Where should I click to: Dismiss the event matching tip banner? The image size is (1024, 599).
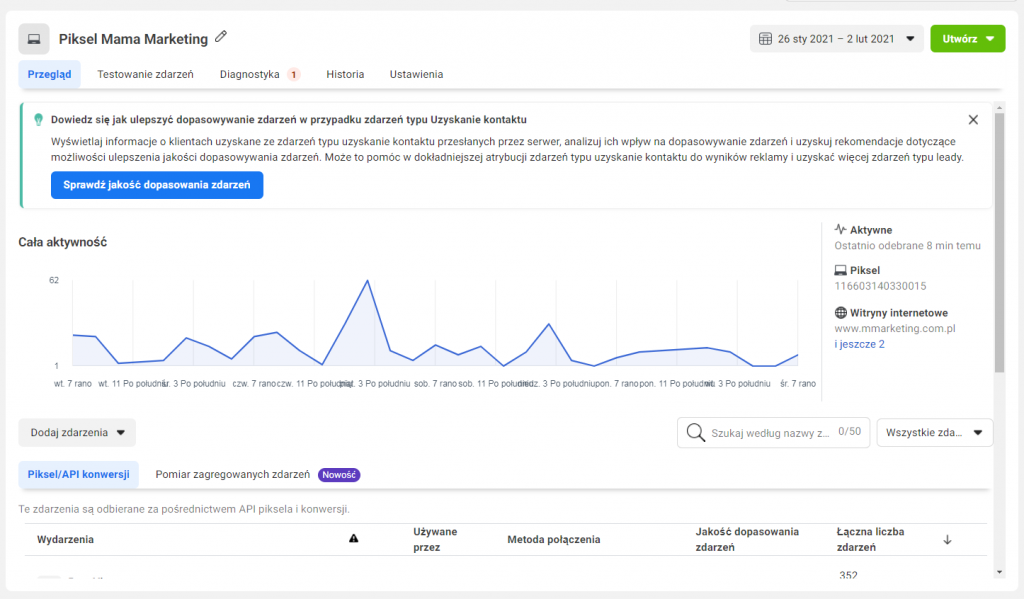(x=973, y=120)
